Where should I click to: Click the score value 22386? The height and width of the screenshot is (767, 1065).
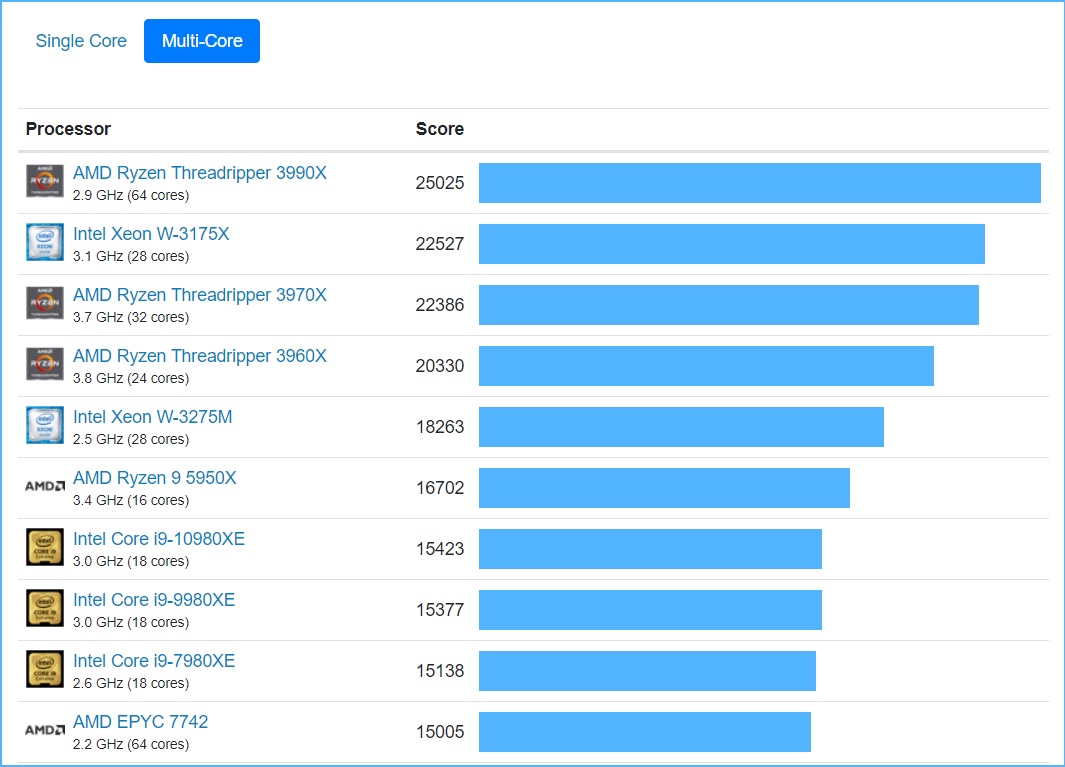pos(439,305)
